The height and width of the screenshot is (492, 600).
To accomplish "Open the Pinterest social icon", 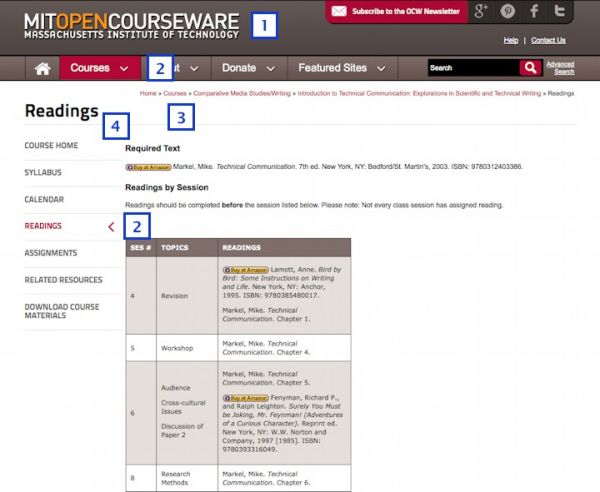I will point(508,12).
